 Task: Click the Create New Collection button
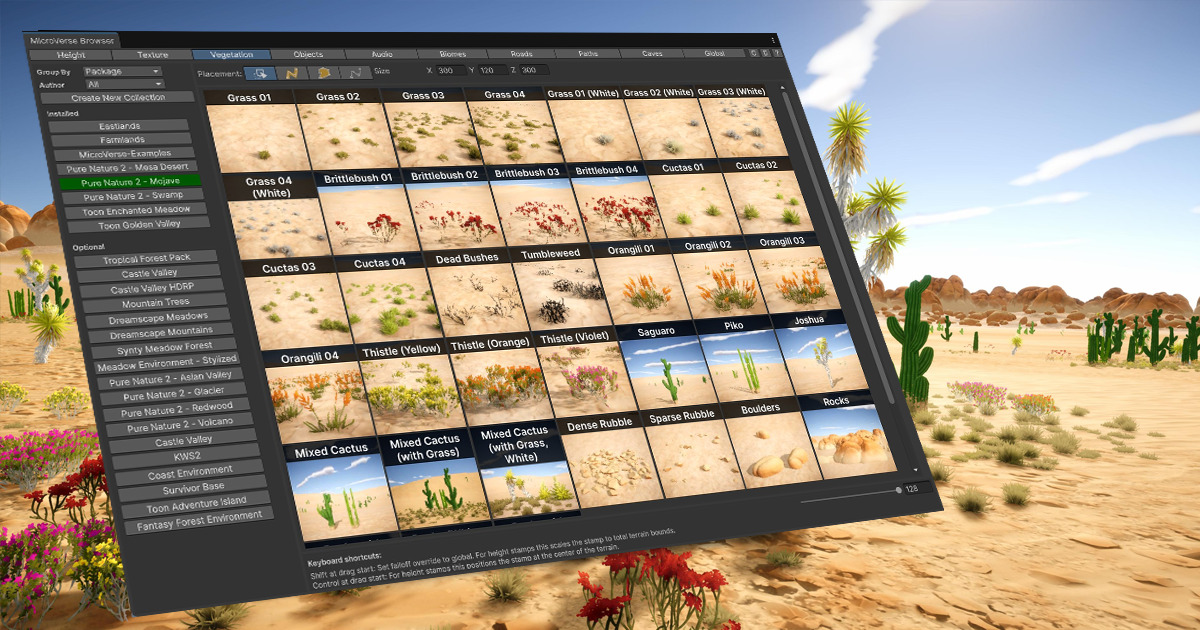117,98
